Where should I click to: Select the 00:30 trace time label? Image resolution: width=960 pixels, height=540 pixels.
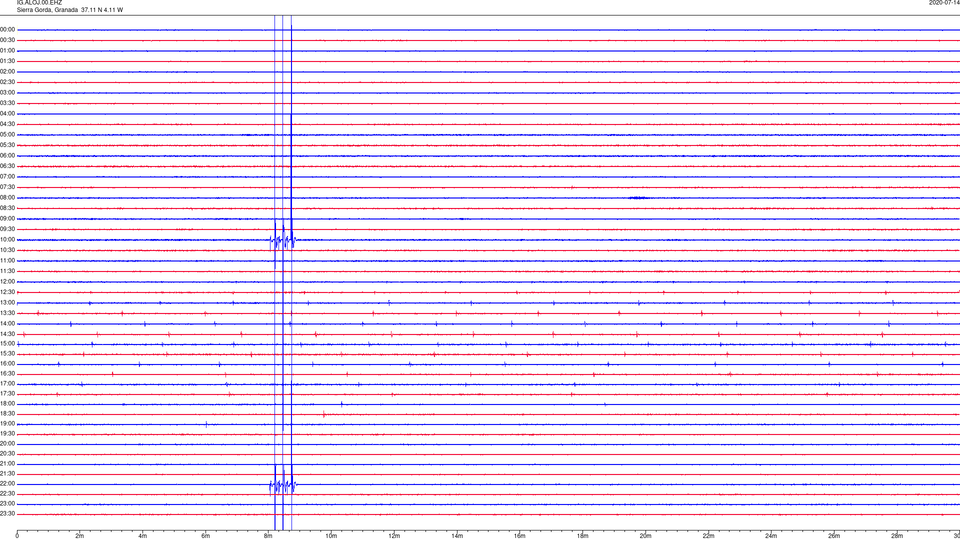coord(8,40)
